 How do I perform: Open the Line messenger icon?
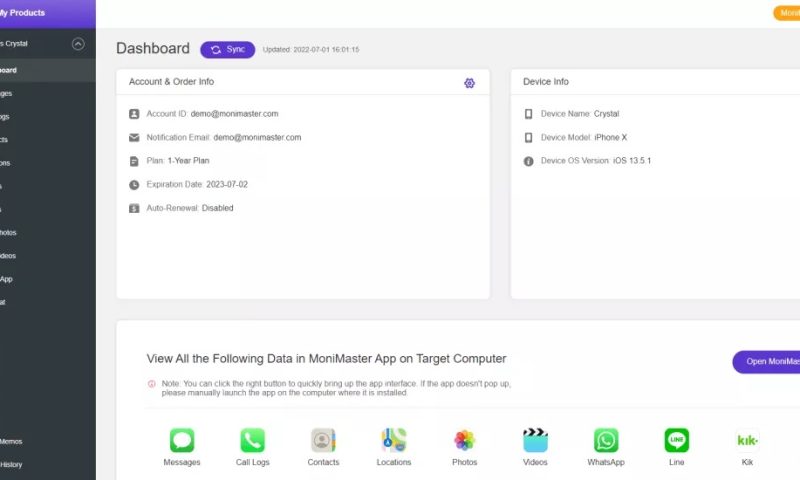pyautogui.click(x=677, y=440)
